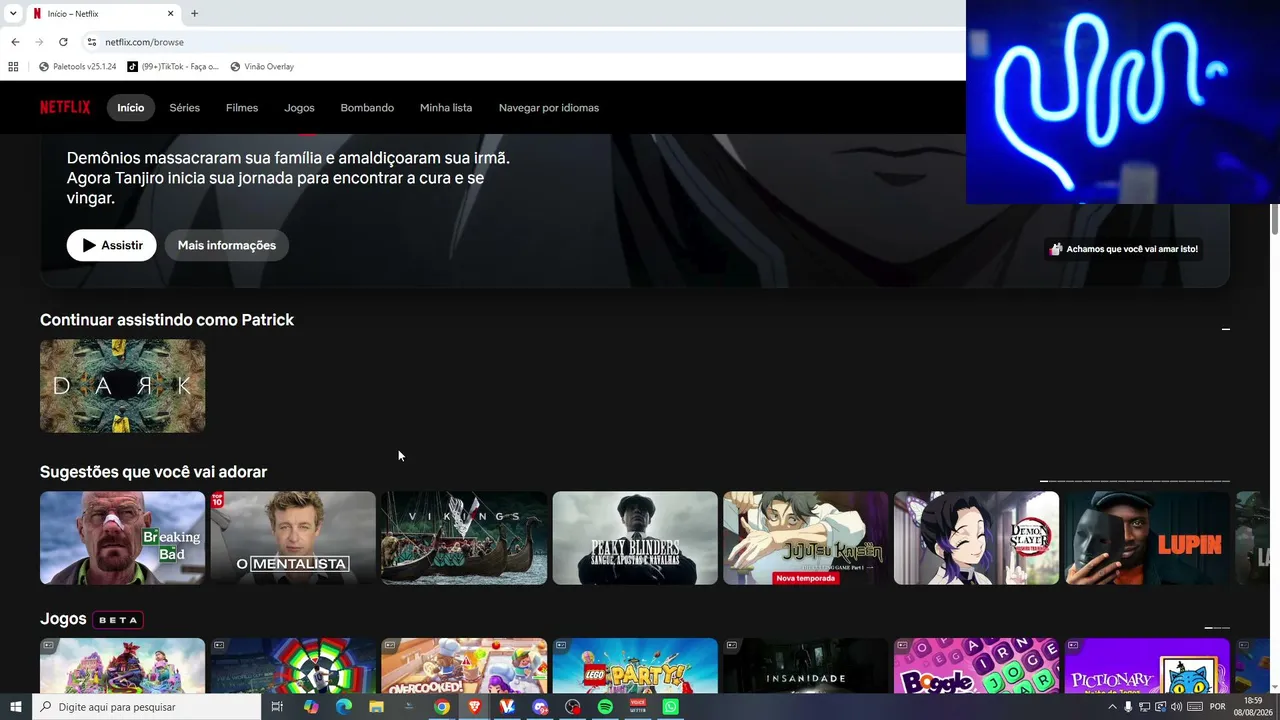Open the Lupin title card
Viewport: 1280px width, 720px height.
(1147, 538)
